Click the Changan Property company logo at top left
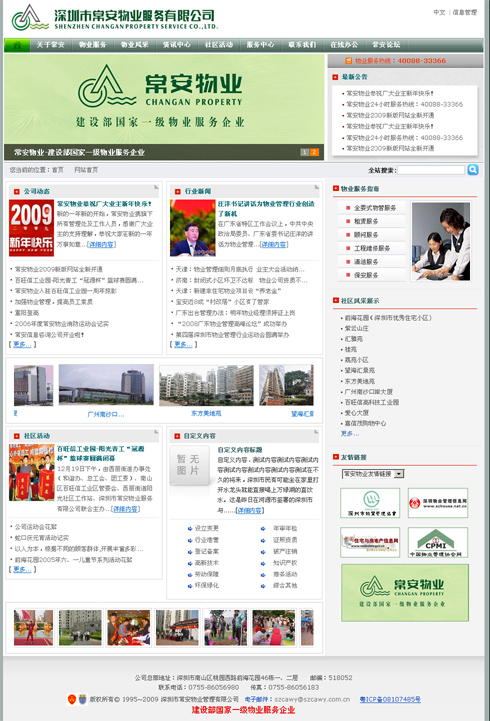The width and height of the screenshot is (490, 721). click(x=114, y=18)
